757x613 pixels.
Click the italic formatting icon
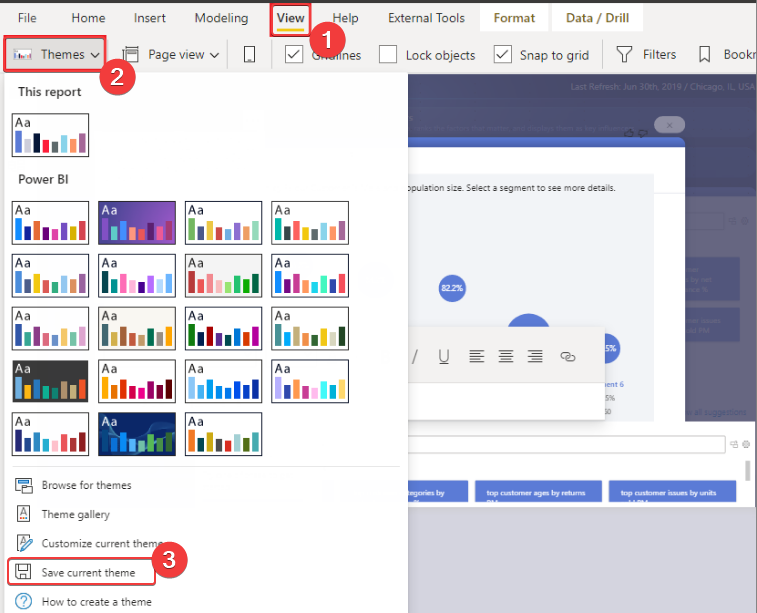tap(415, 357)
